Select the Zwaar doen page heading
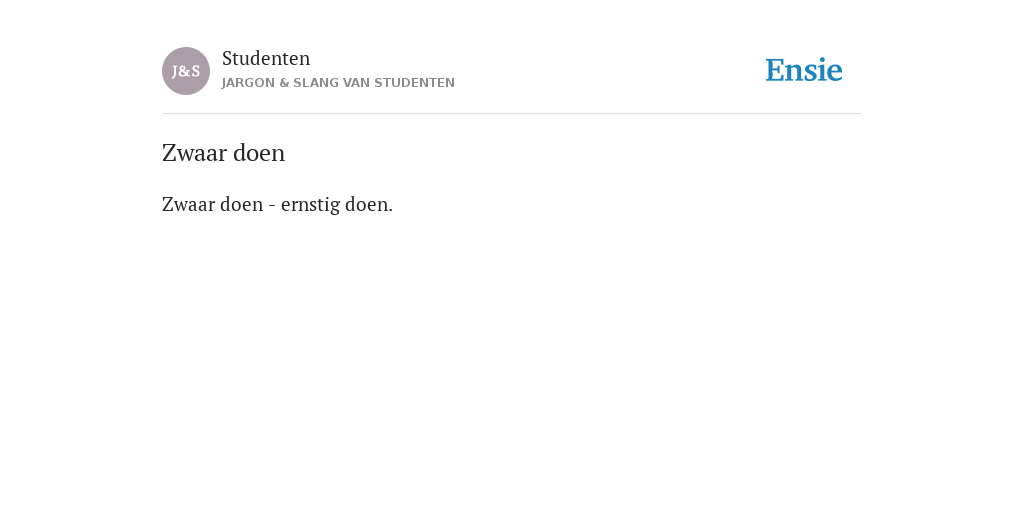This screenshot has height=512, width=1024. click(223, 153)
